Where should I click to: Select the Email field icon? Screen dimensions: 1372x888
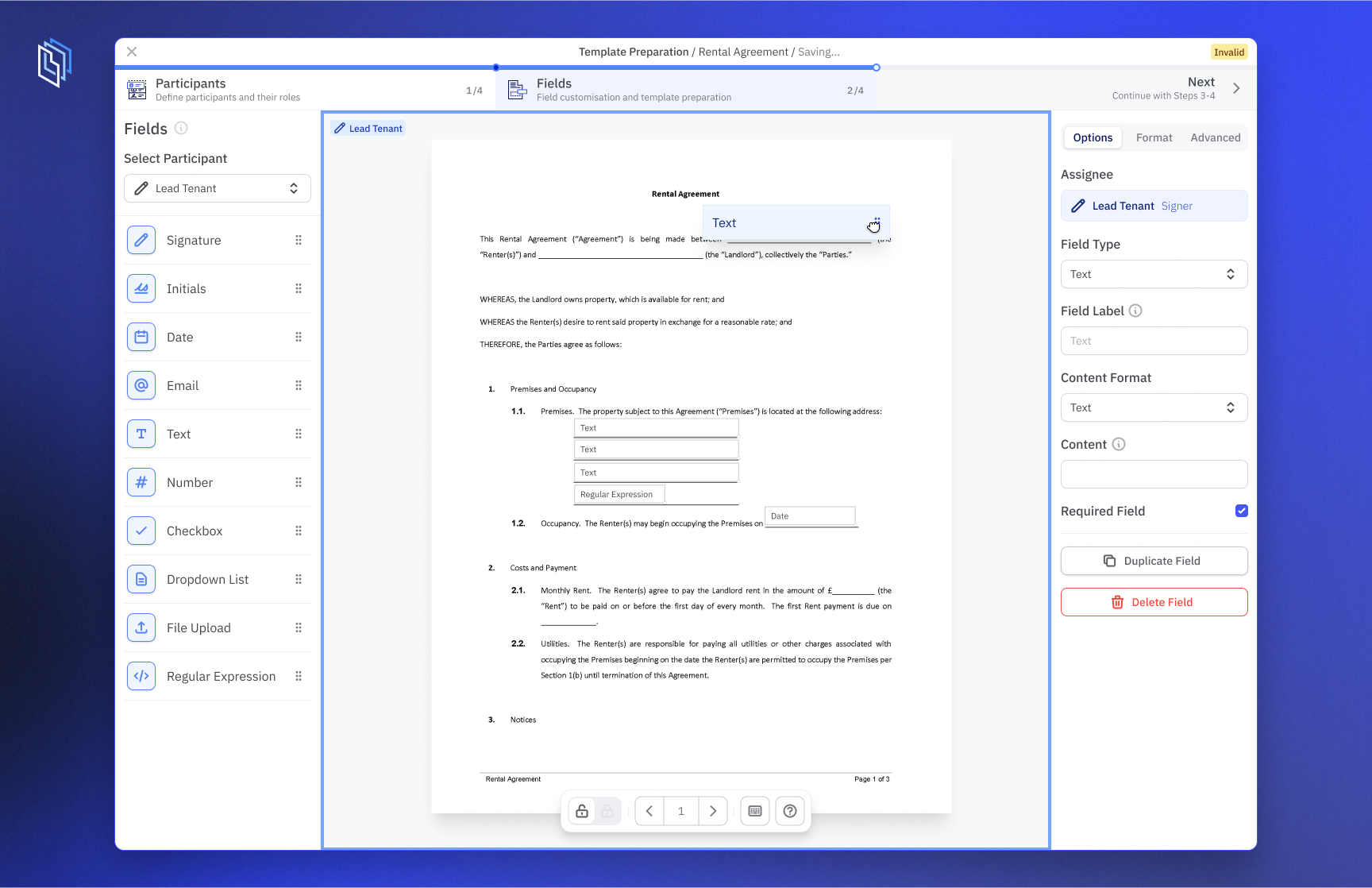point(141,385)
